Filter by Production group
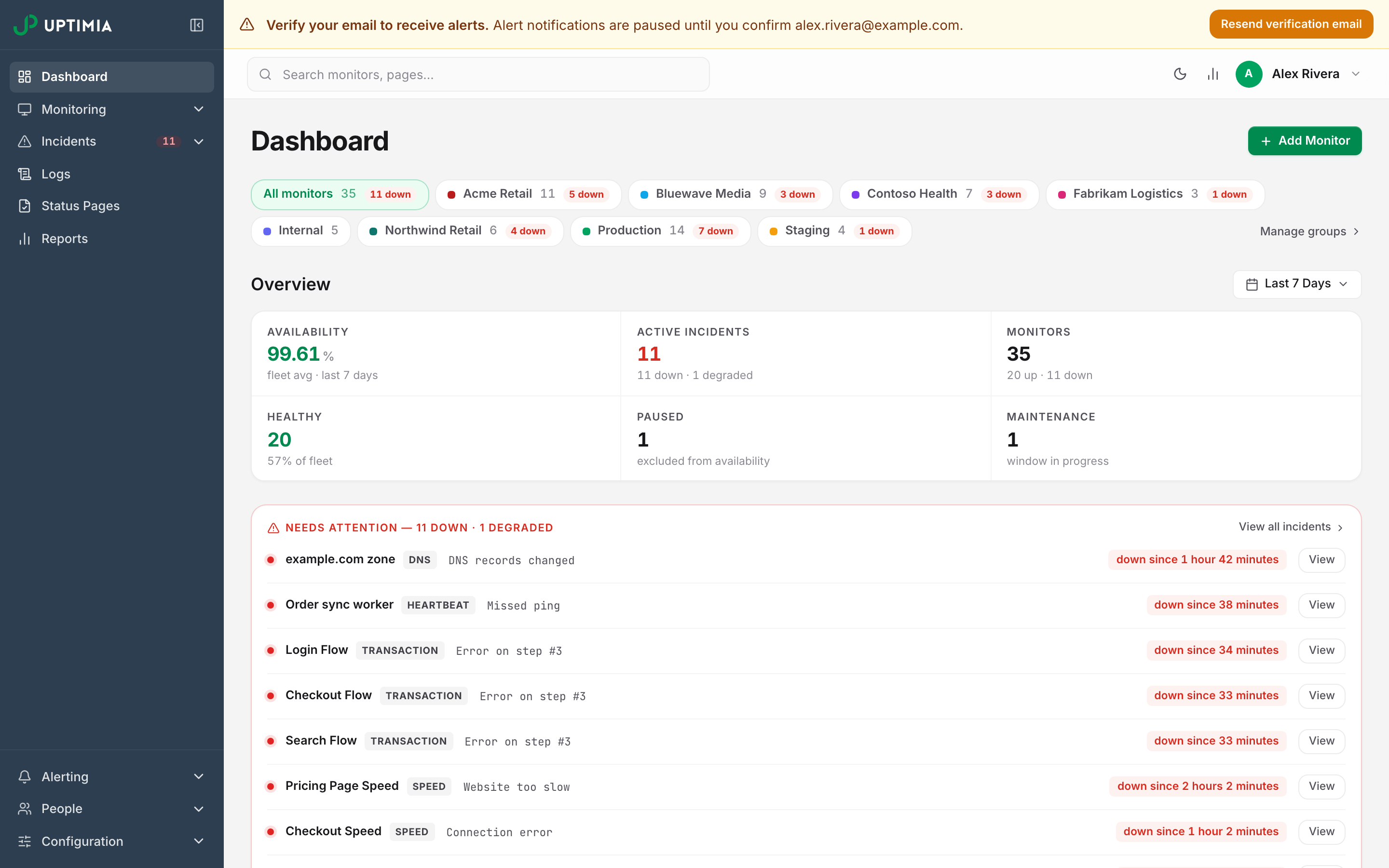The width and height of the screenshot is (1389, 868). coord(660,231)
